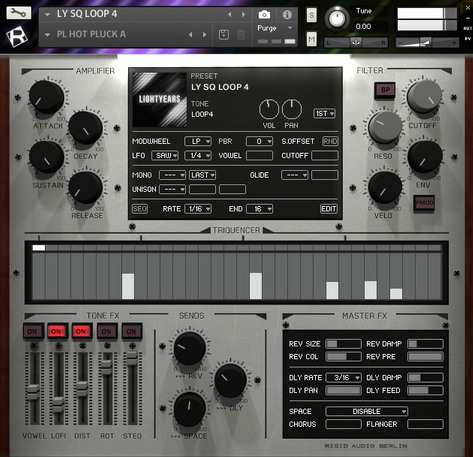The width and height of the screenshot is (473, 457).
Task: Click the camera snapshot icon
Action: [x=264, y=15]
